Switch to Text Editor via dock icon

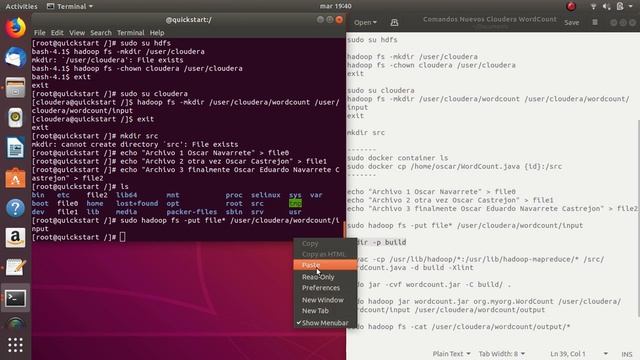[16, 268]
